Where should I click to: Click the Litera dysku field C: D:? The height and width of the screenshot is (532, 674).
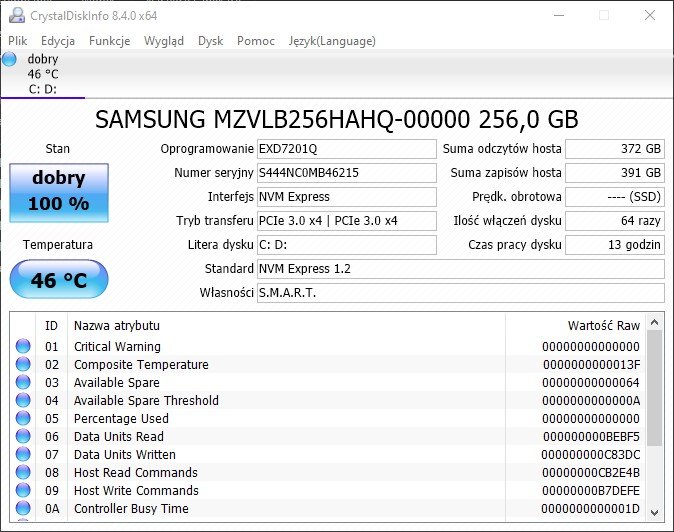[x=347, y=245]
